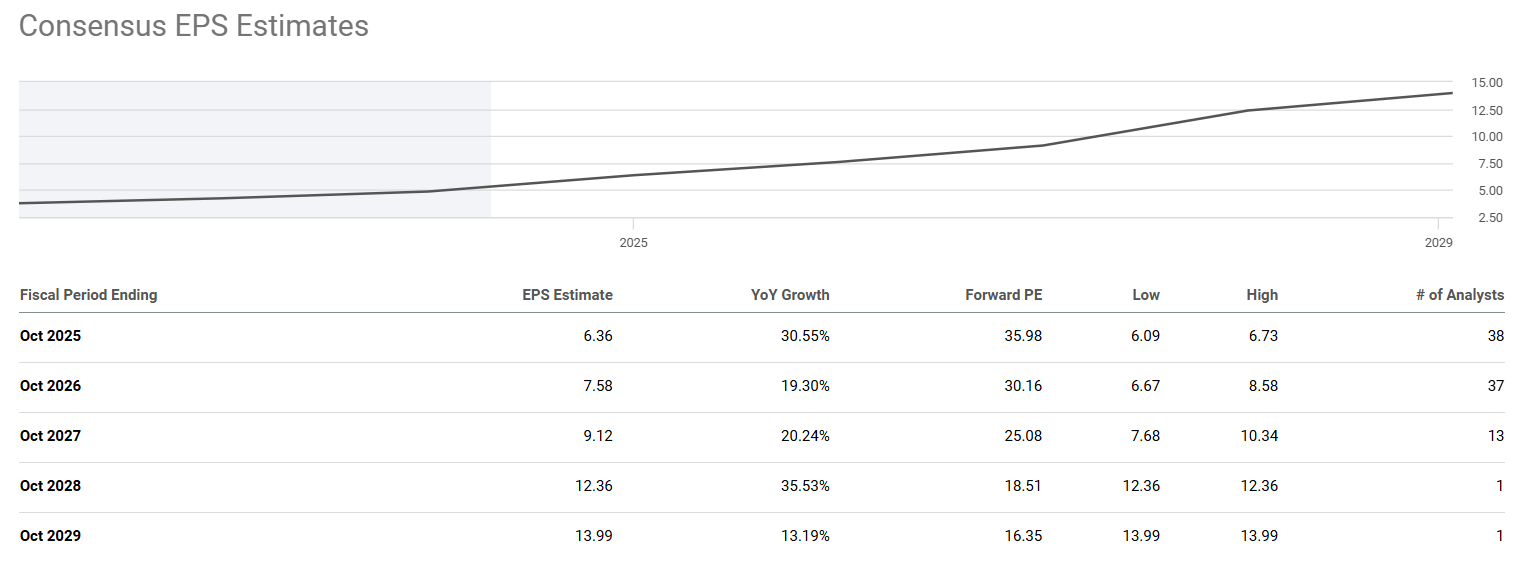Viewport: 1528px width, 568px height.
Task: Click the 2025 marker on chart axis
Action: [633, 243]
